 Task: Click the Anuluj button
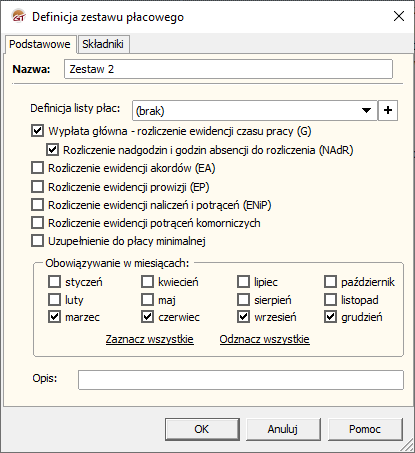[x=283, y=429]
